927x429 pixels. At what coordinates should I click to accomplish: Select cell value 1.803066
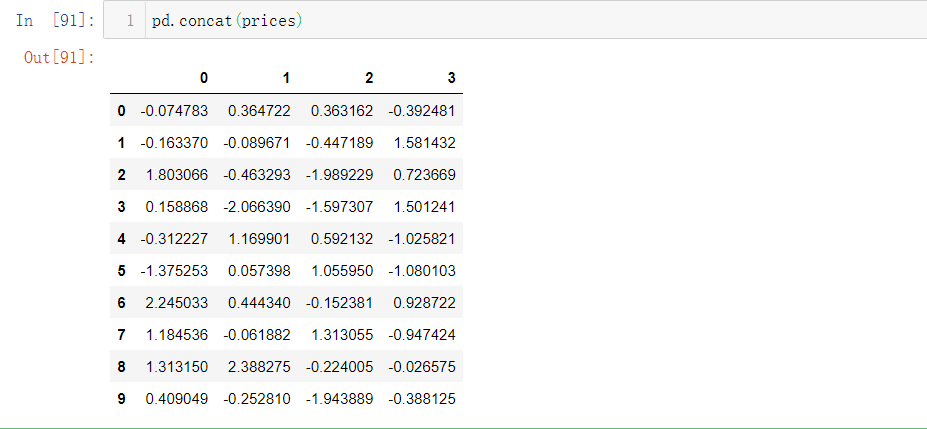pyautogui.click(x=177, y=175)
